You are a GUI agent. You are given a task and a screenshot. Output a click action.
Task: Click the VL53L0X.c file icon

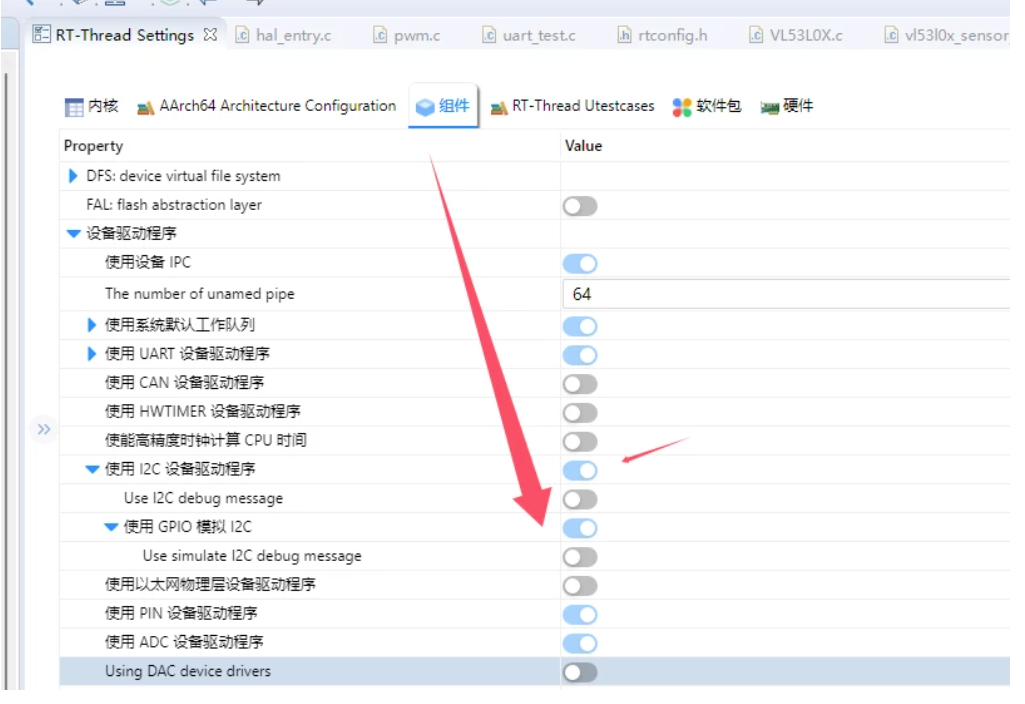point(756,35)
